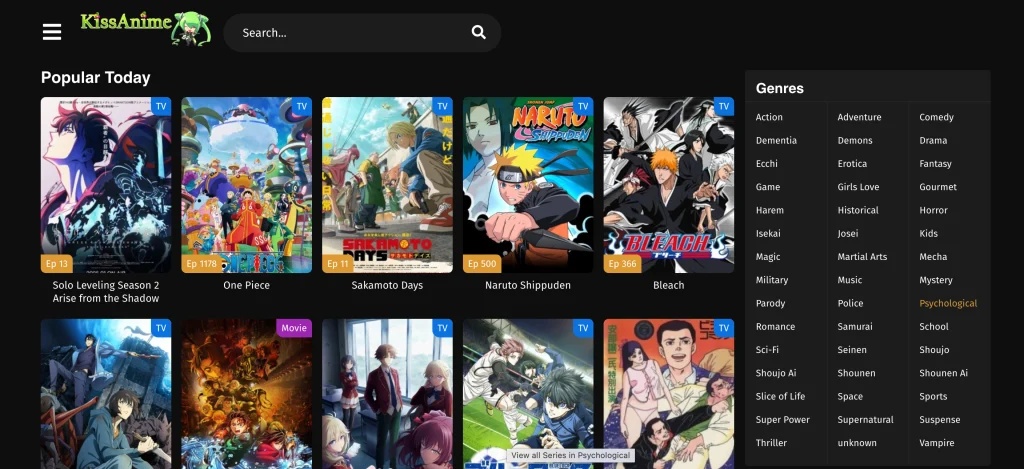Select the Fantasy genre
Image resolution: width=1024 pixels, height=469 pixels.
click(935, 164)
